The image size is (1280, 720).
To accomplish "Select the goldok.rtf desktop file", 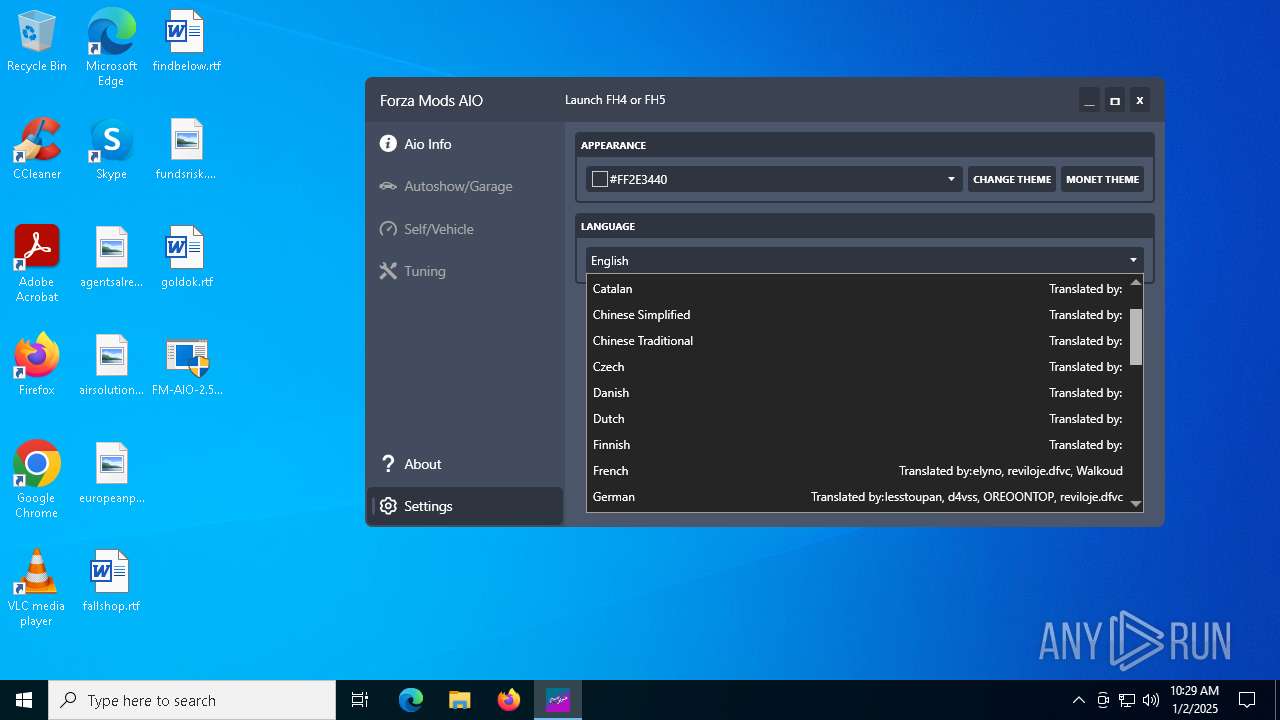I will (x=186, y=258).
